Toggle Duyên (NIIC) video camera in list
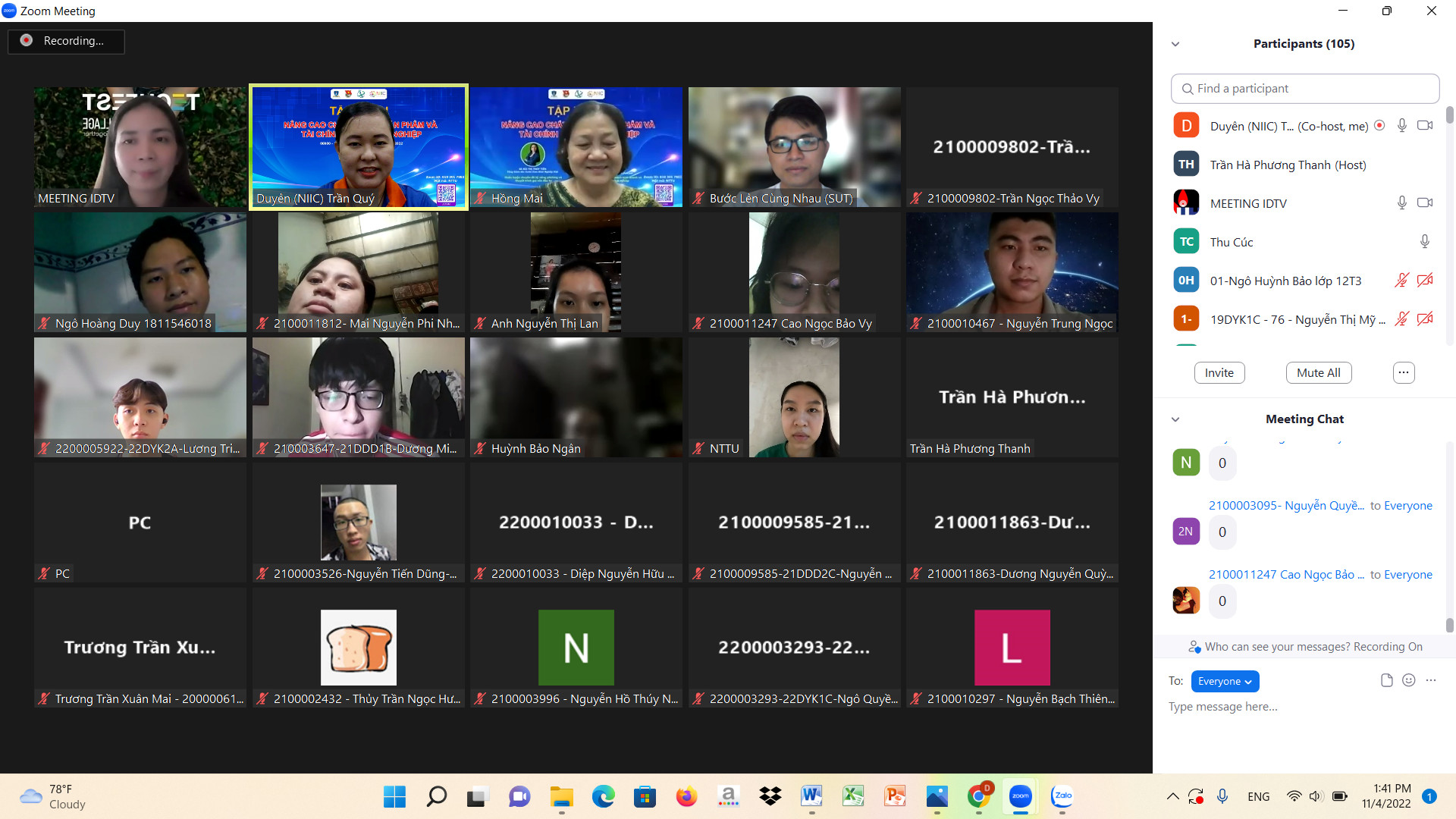 pos(1424,126)
